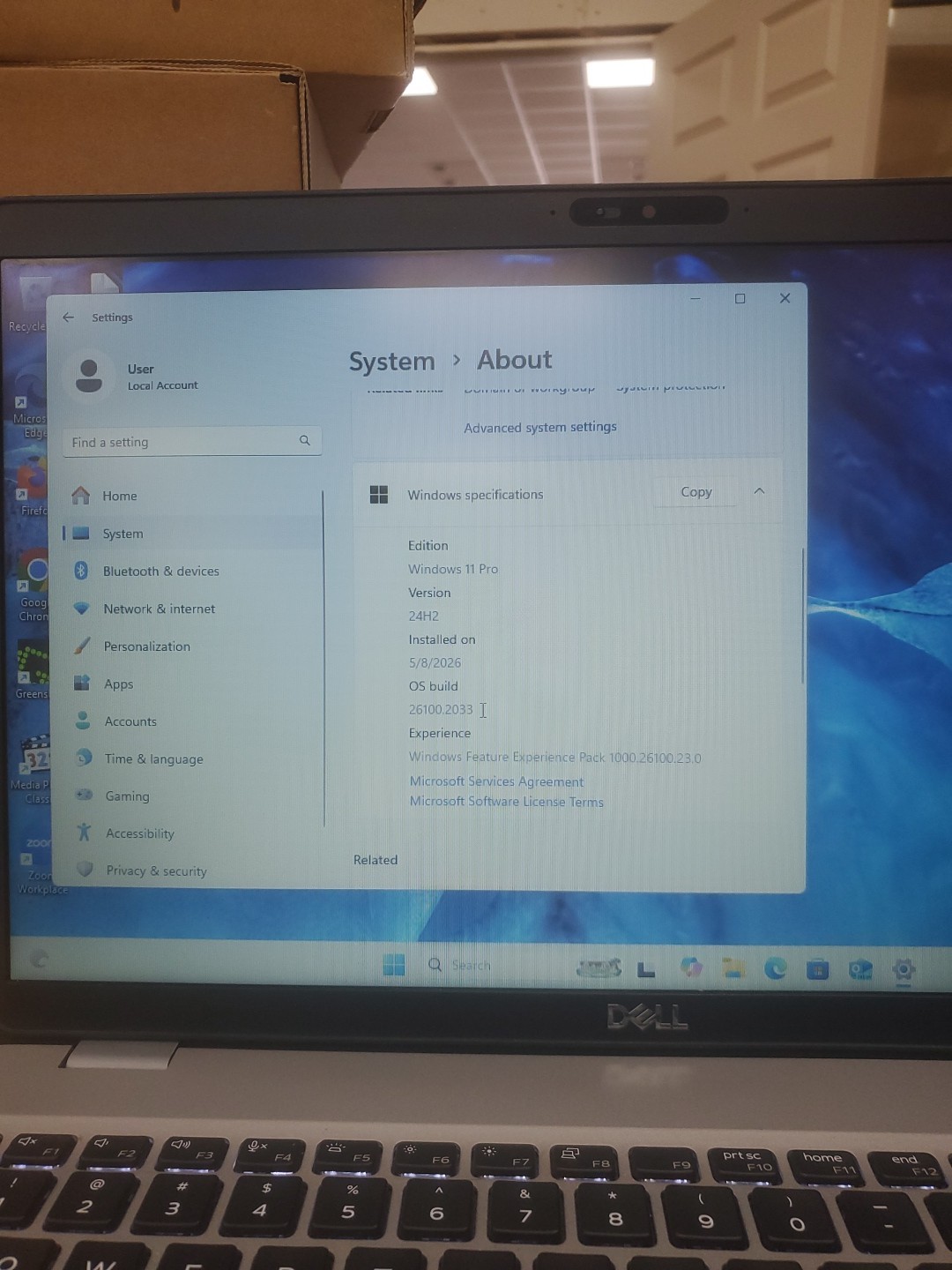
Task: Click the Windows 11 Pro edition text
Action: (x=453, y=570)
